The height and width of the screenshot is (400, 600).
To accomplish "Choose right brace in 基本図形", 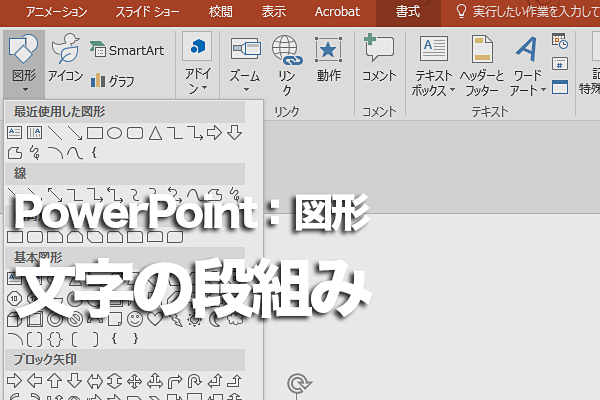I will point(135,338).
